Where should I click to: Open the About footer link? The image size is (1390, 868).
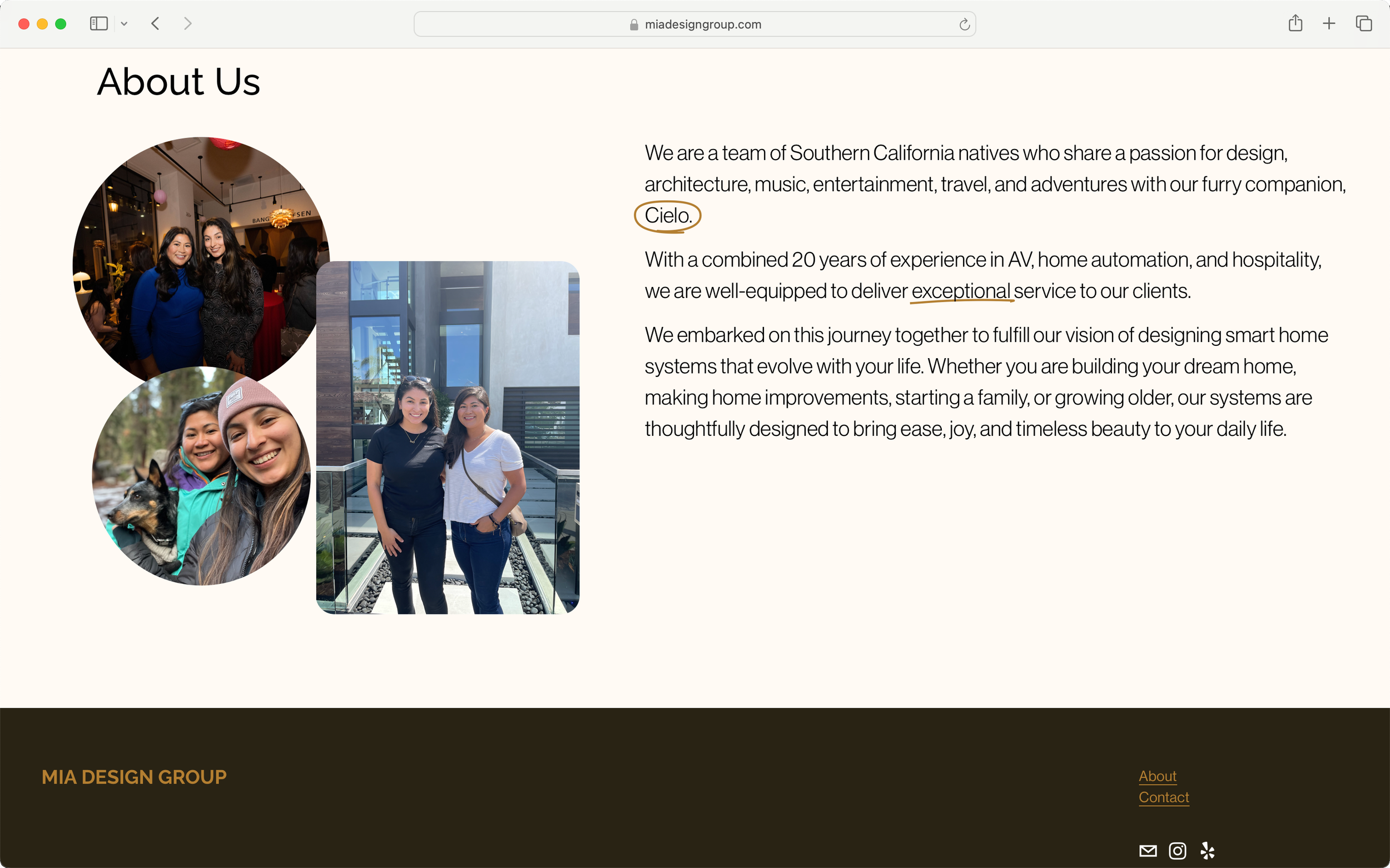click(1157, 776)
